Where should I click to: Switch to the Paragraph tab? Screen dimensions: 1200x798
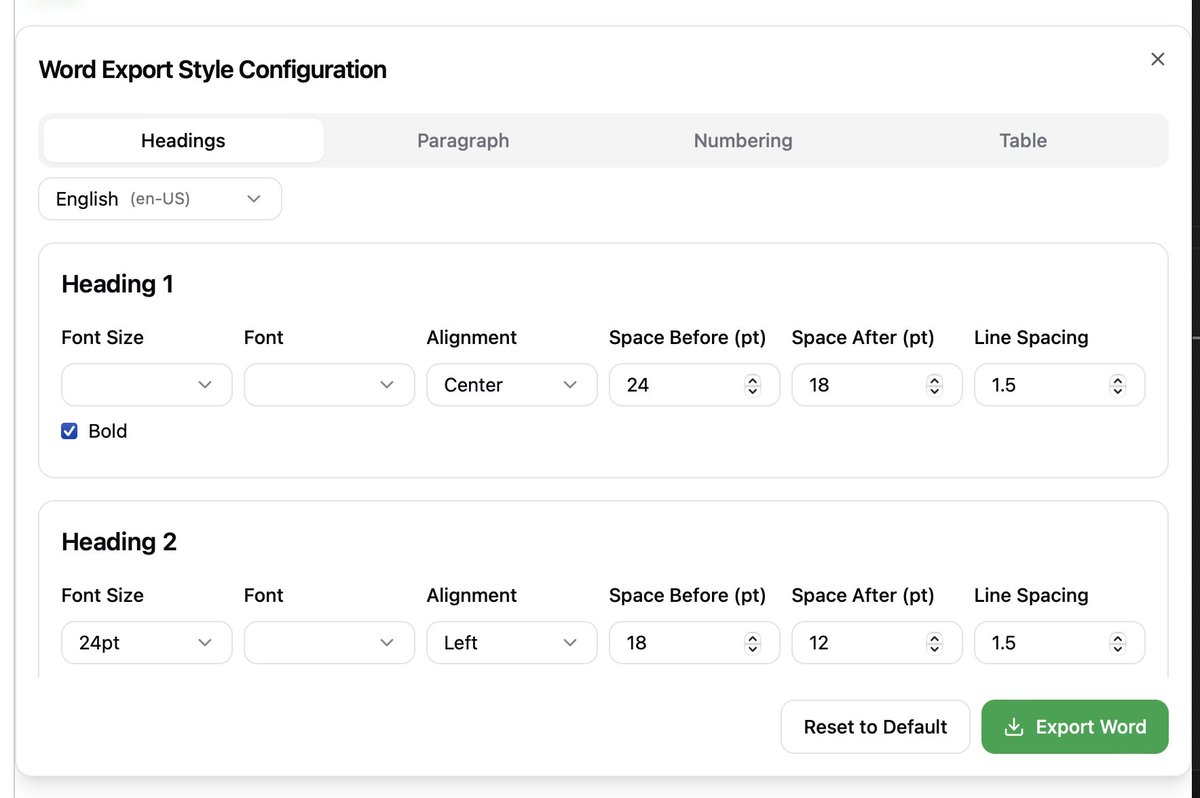[463, 141]
